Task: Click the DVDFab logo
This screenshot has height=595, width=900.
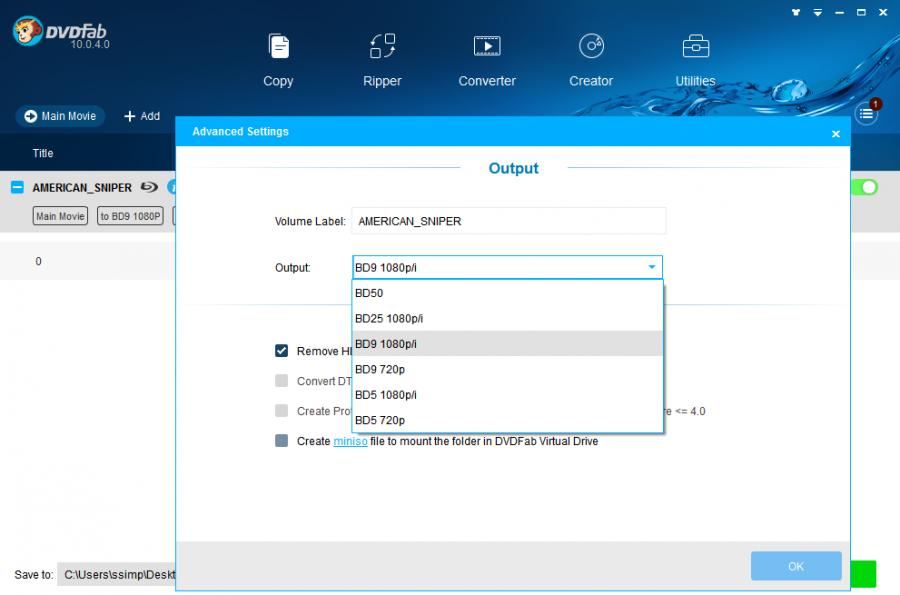Action: coord(61,32)
